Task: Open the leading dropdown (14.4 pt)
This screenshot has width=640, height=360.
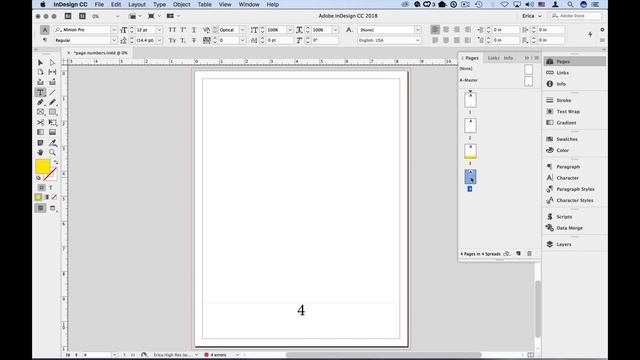Action: coord(159,40)
